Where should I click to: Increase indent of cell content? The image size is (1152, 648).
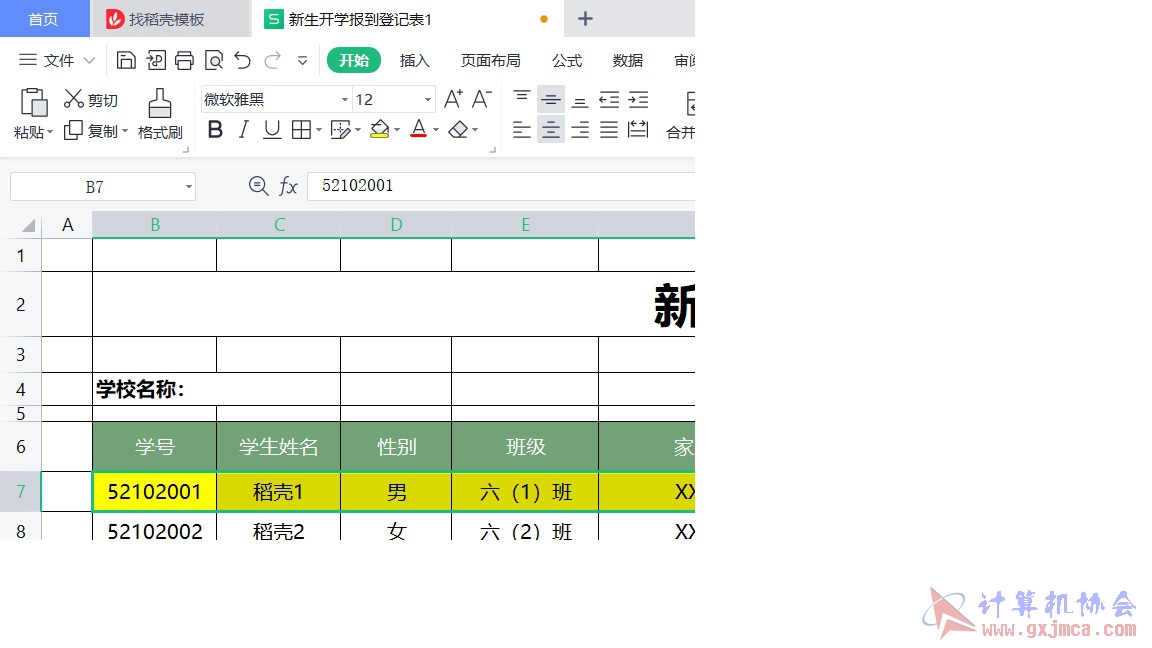[638, 98]
